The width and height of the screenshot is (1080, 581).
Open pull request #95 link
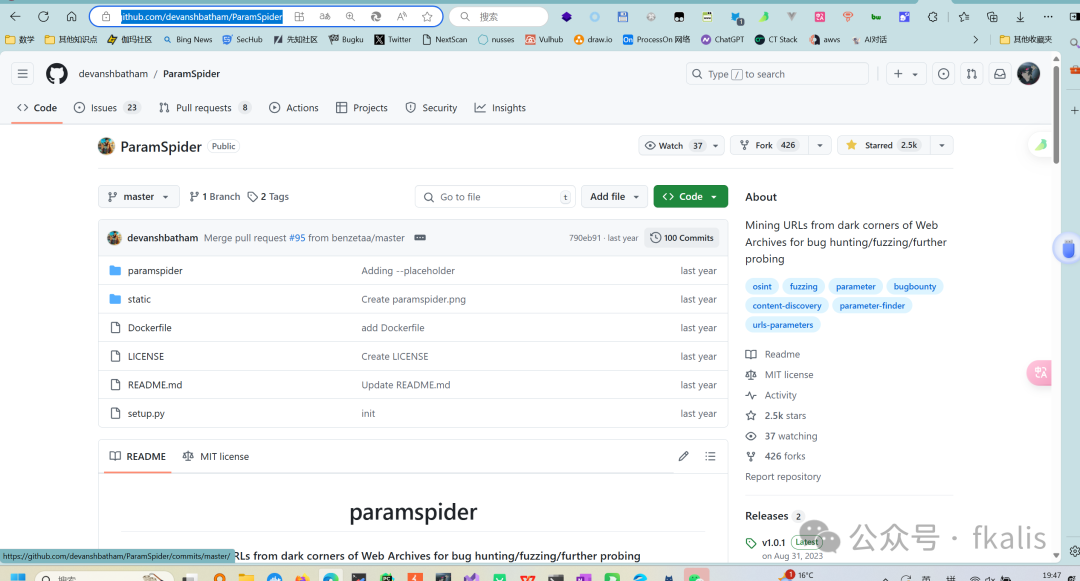click(297, 238)
